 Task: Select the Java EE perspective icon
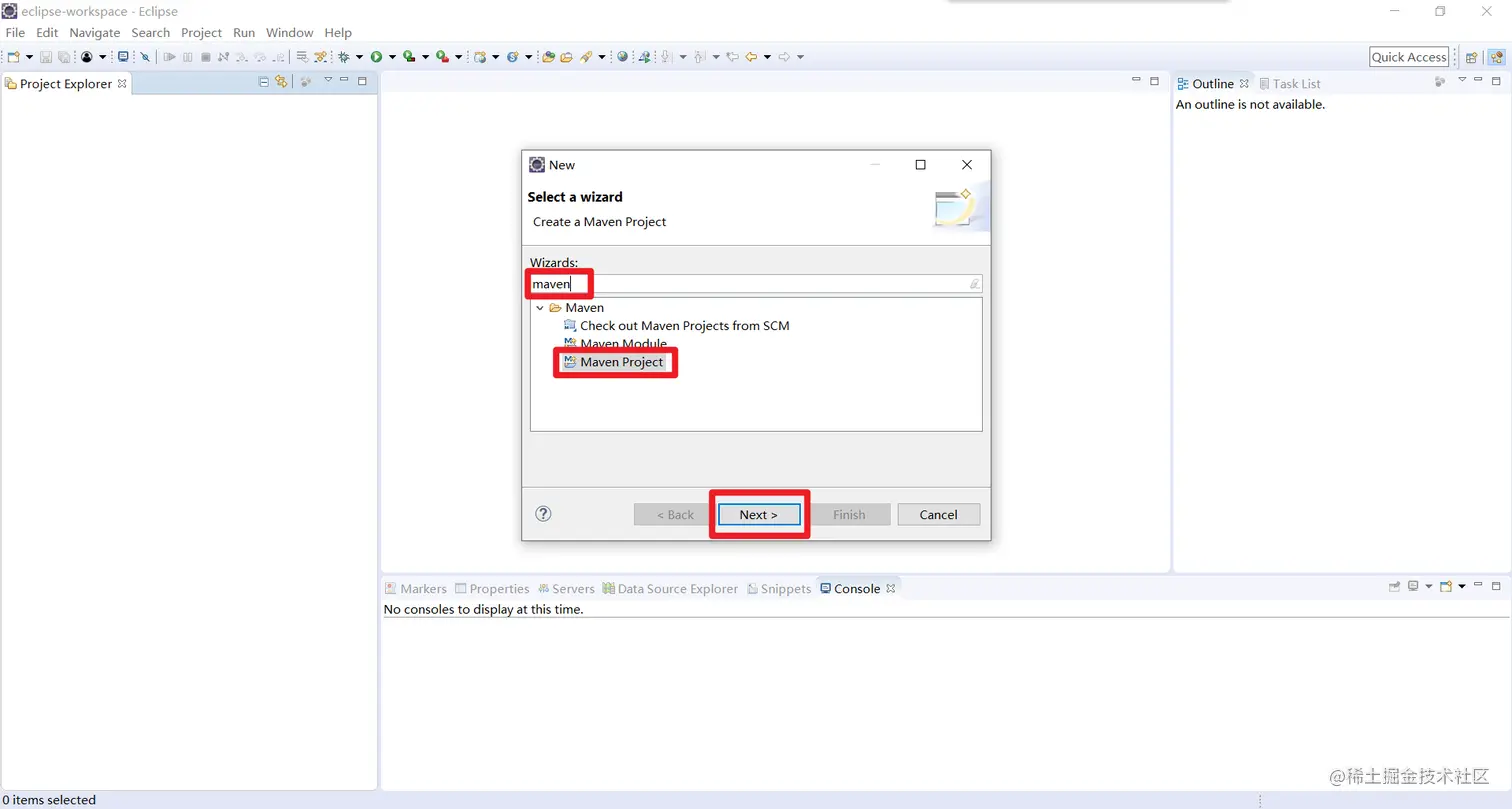pos(1495,57)
